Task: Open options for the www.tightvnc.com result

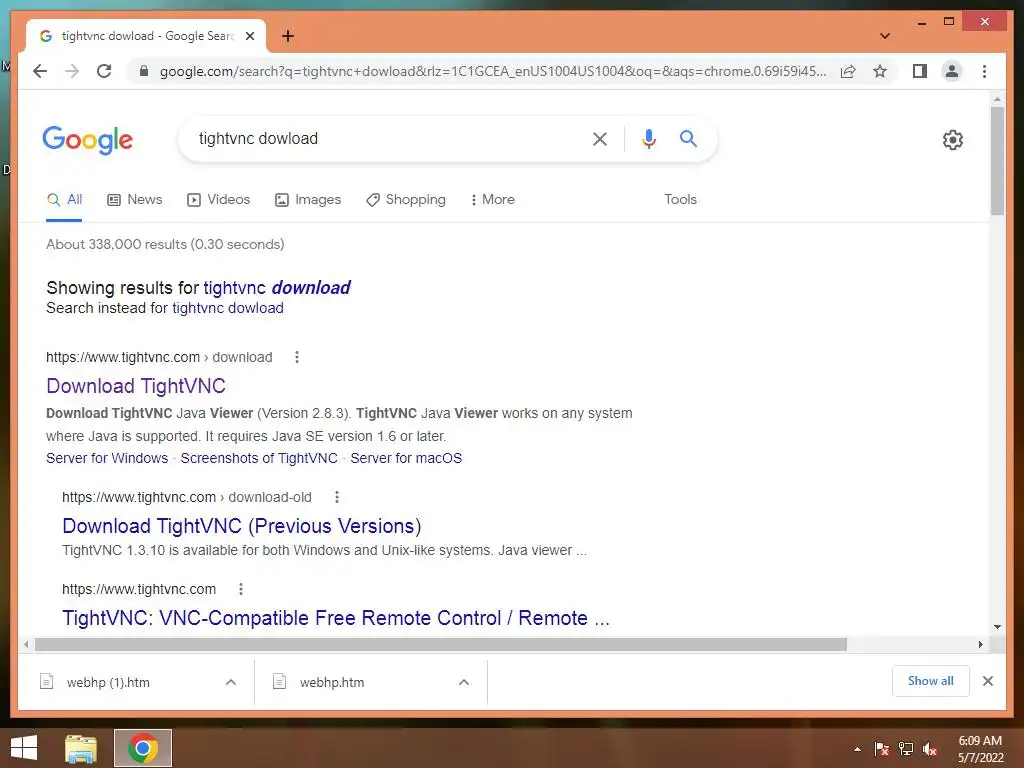Action: pos(241,589)
